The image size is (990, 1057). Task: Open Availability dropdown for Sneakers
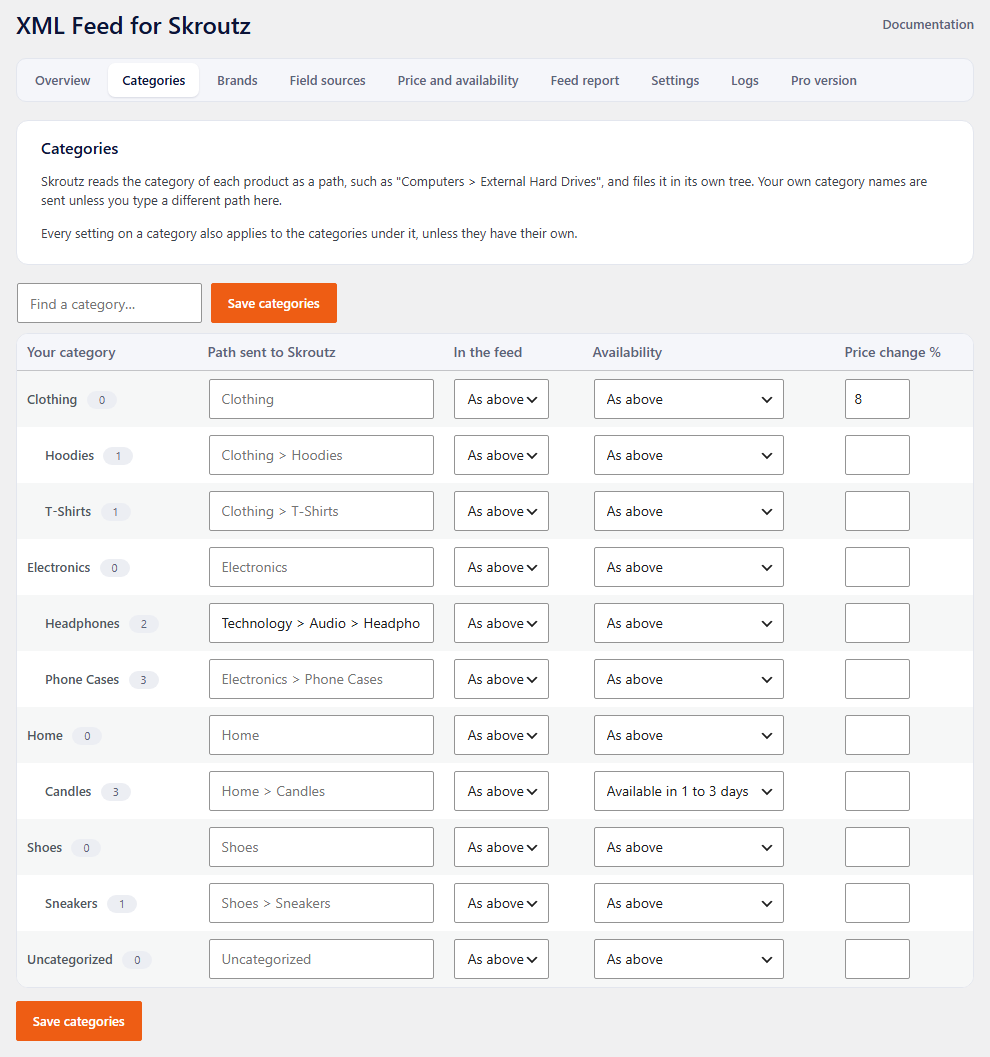pyautogui.click(x=689, y=903)
